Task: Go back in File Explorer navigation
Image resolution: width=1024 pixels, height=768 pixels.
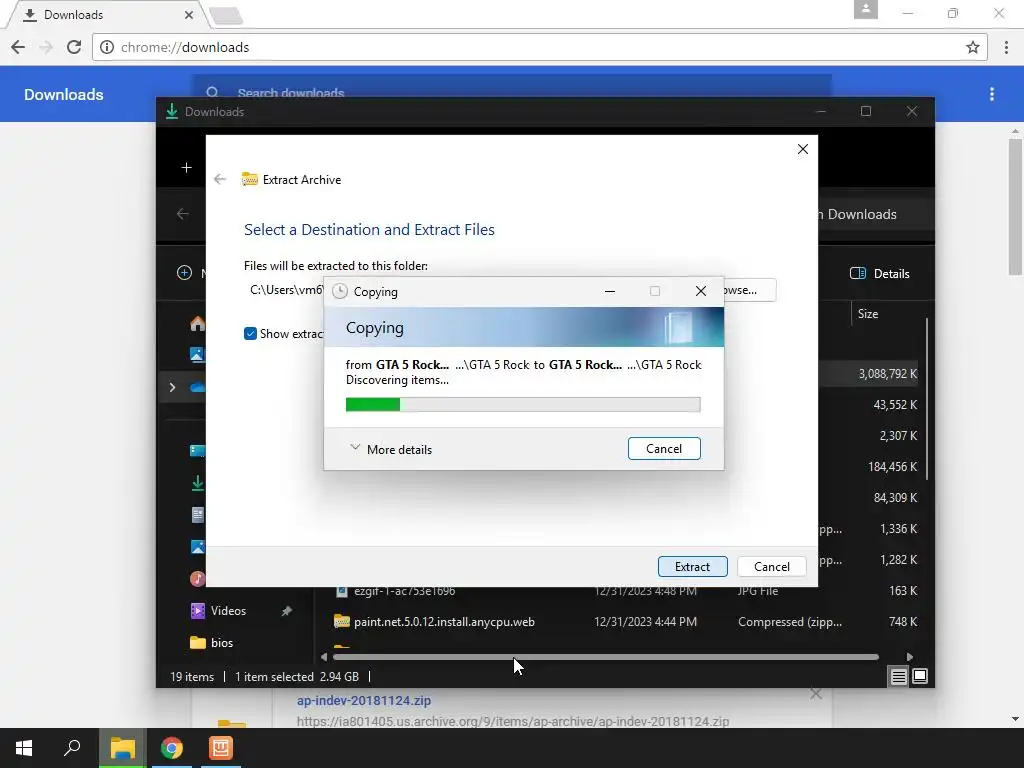Action: coord(183,214)
